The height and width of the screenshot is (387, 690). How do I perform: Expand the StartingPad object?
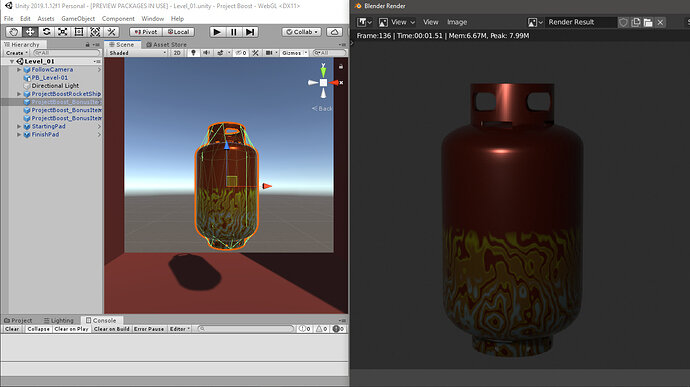pyautogui.click(x=19, y=126)
